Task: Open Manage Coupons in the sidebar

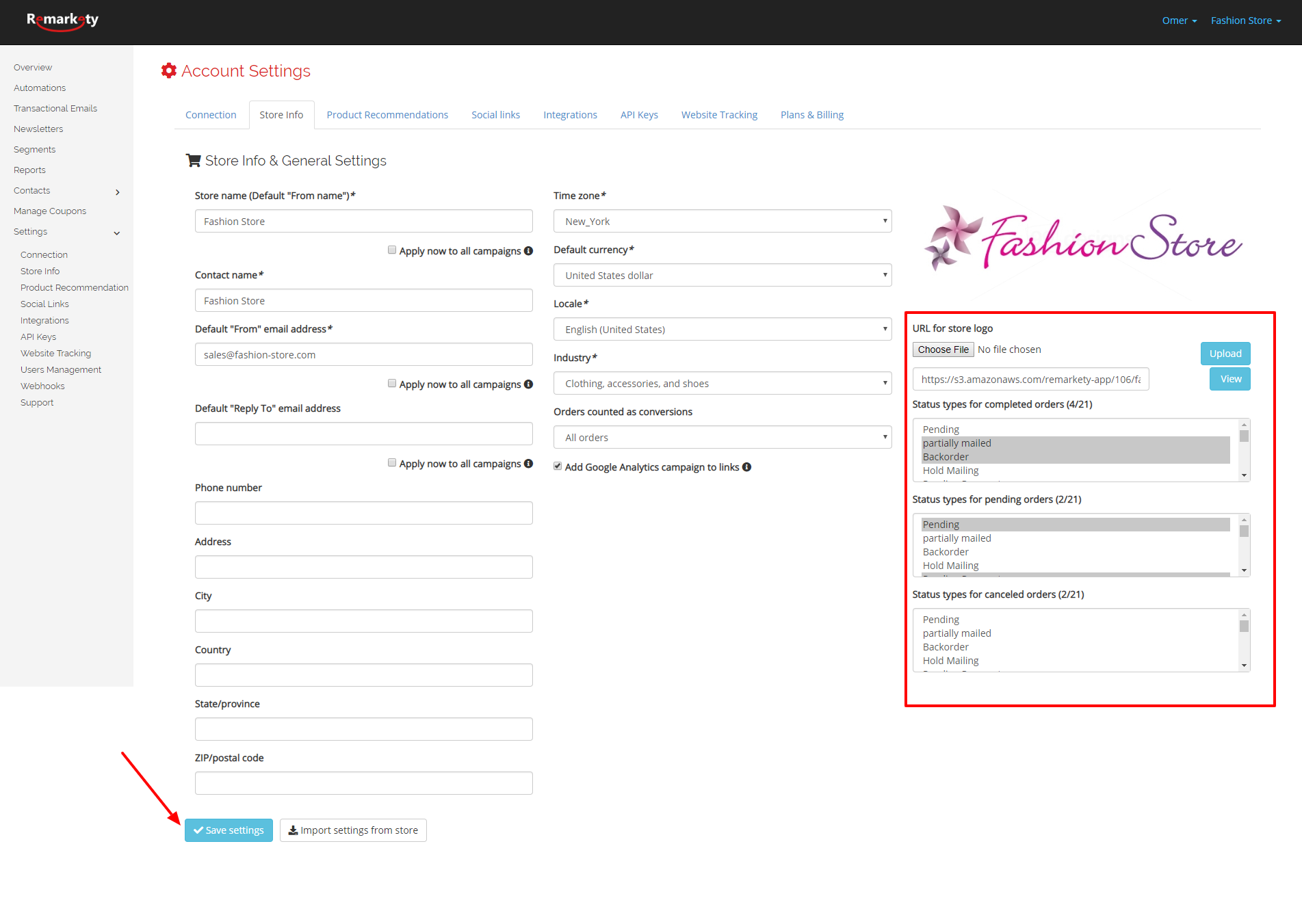Action: click(x=50, y=211)
